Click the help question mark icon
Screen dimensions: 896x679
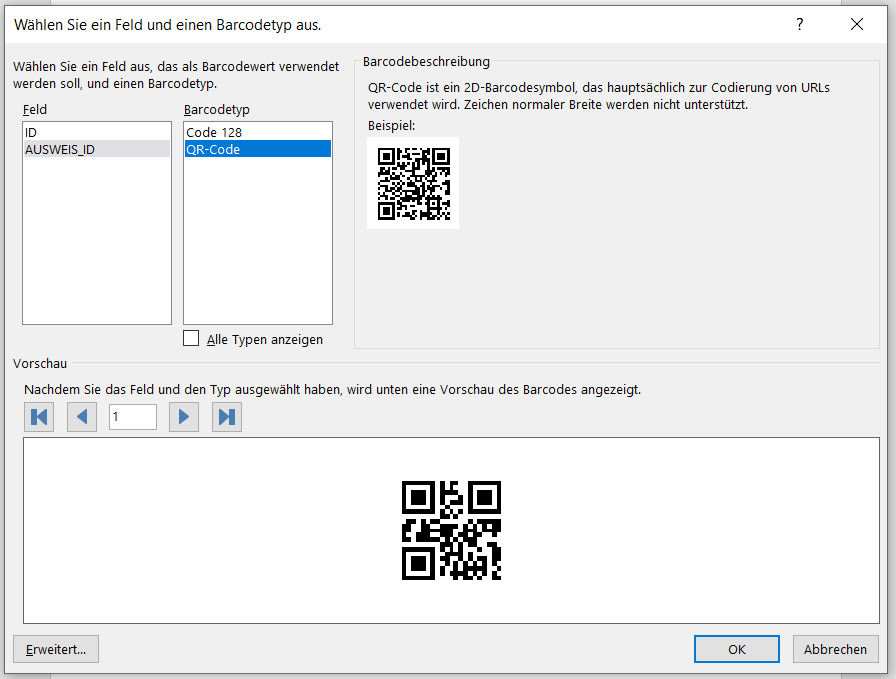[799, 25]
